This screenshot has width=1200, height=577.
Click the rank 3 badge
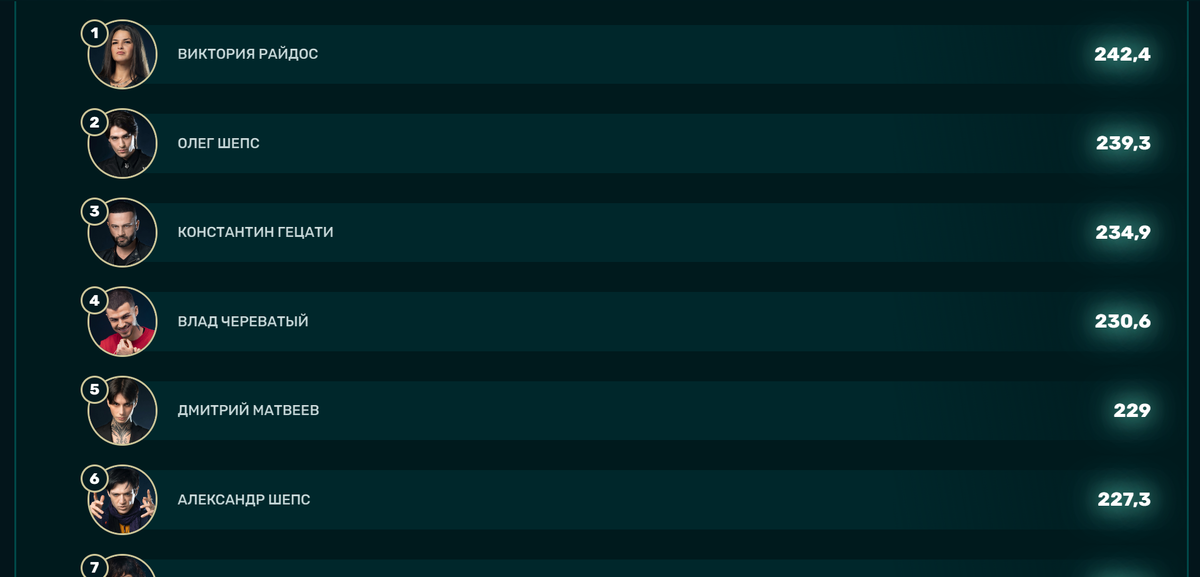click(95, 211)
